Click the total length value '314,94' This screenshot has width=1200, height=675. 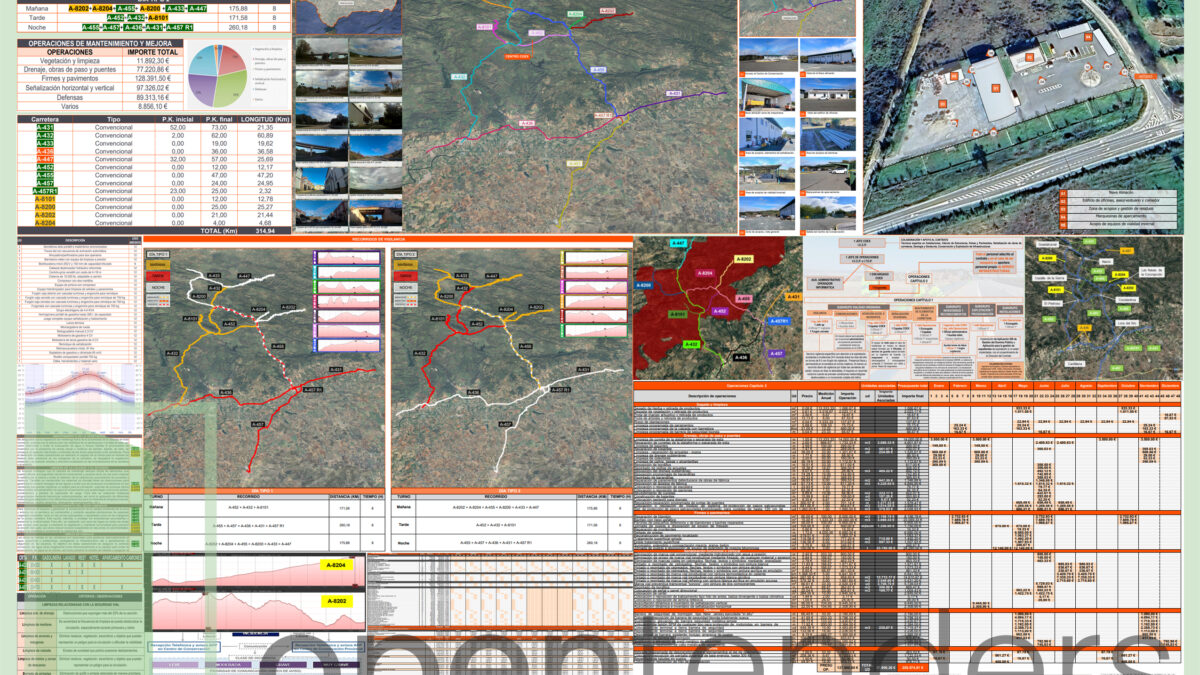point(265,231)
